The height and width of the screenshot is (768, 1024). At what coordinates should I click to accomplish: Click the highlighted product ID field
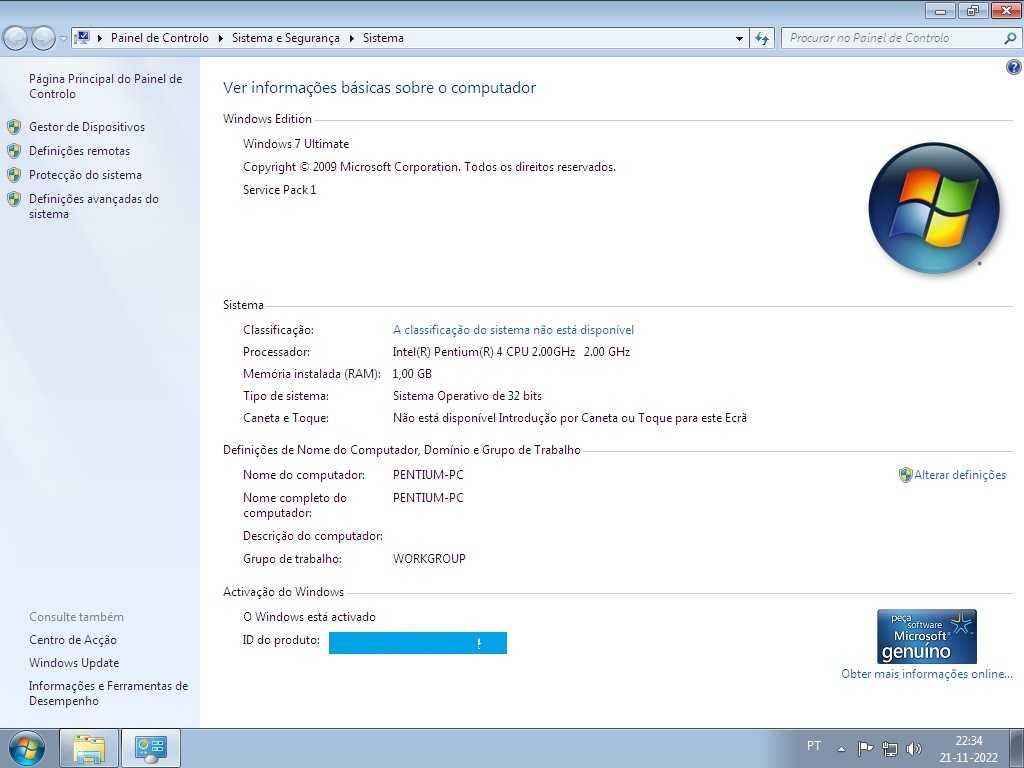coord(418,643)
